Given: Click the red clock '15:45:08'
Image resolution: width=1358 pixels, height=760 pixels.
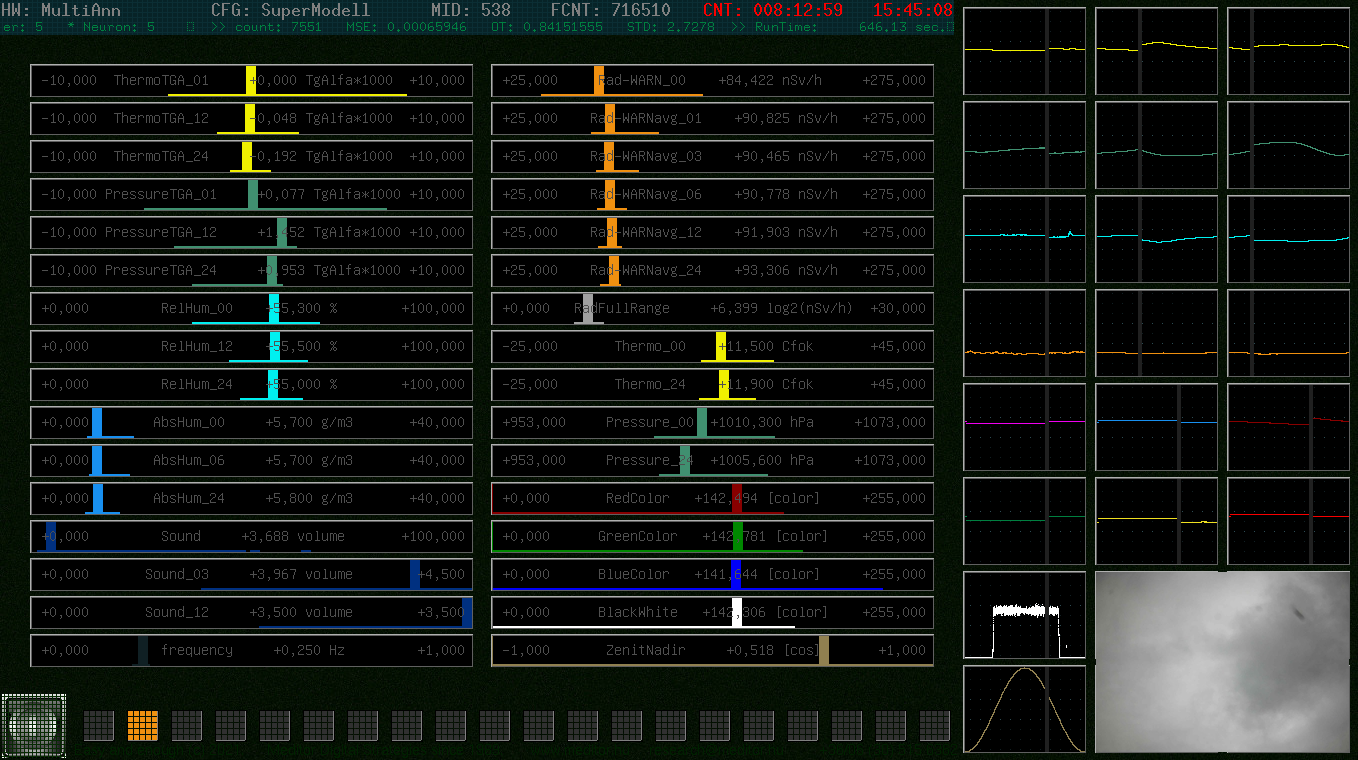Looking at the screenshot, I should coord(913,10).
